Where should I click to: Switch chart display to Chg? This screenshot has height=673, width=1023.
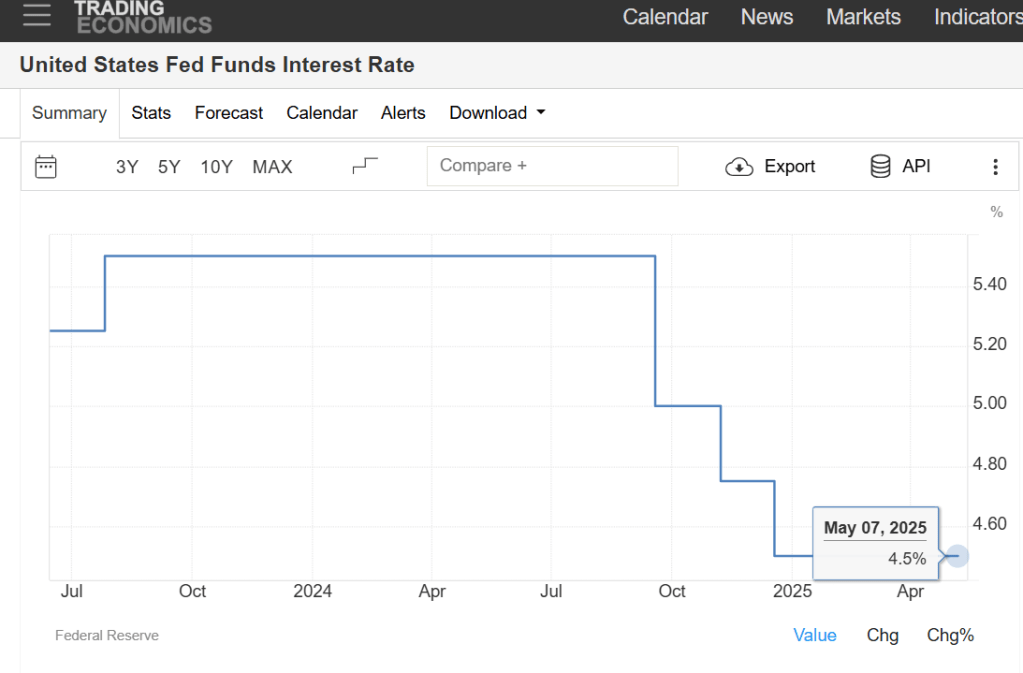(882, 635)
